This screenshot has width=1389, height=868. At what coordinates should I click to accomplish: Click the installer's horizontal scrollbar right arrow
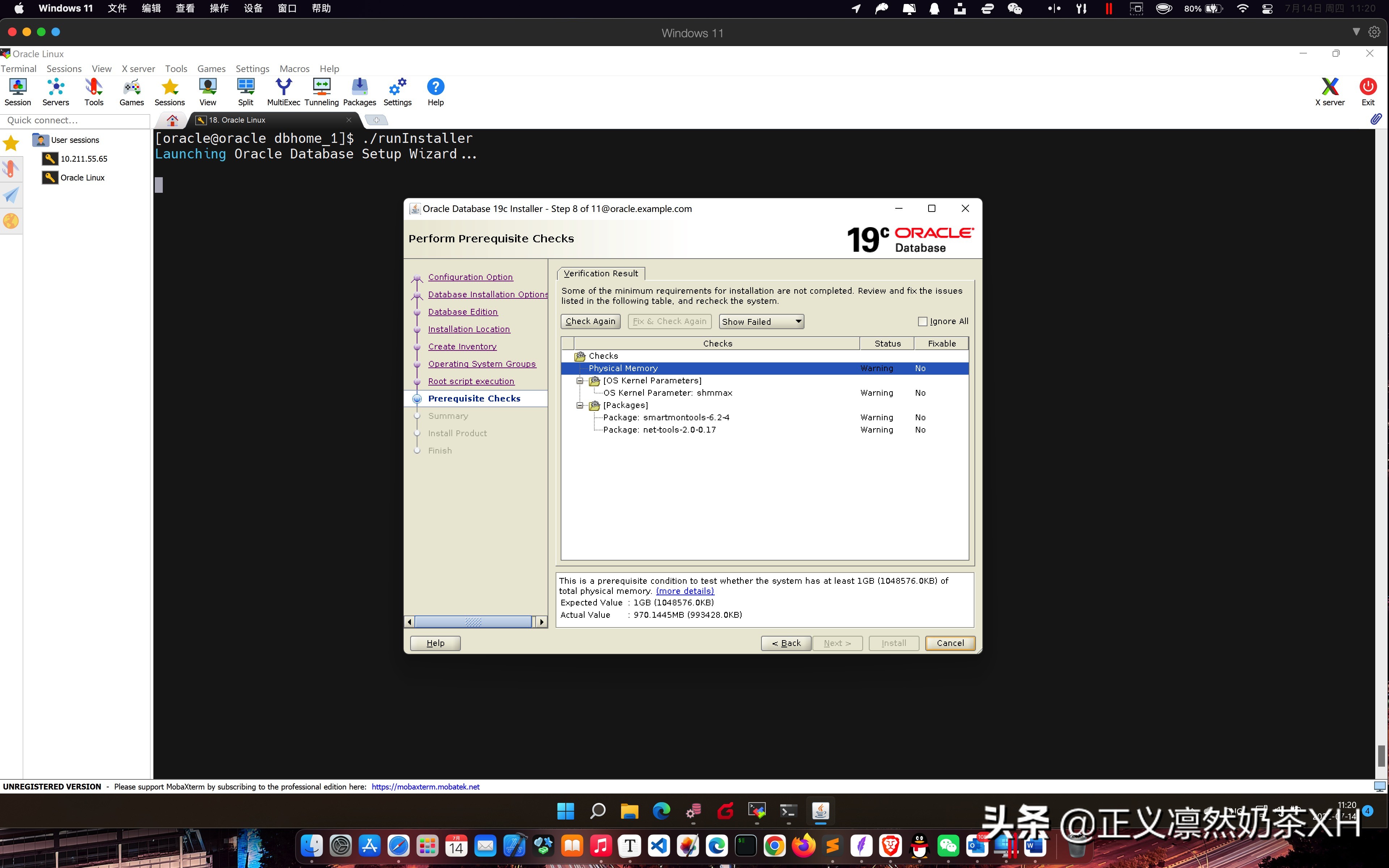pos(541,621)
